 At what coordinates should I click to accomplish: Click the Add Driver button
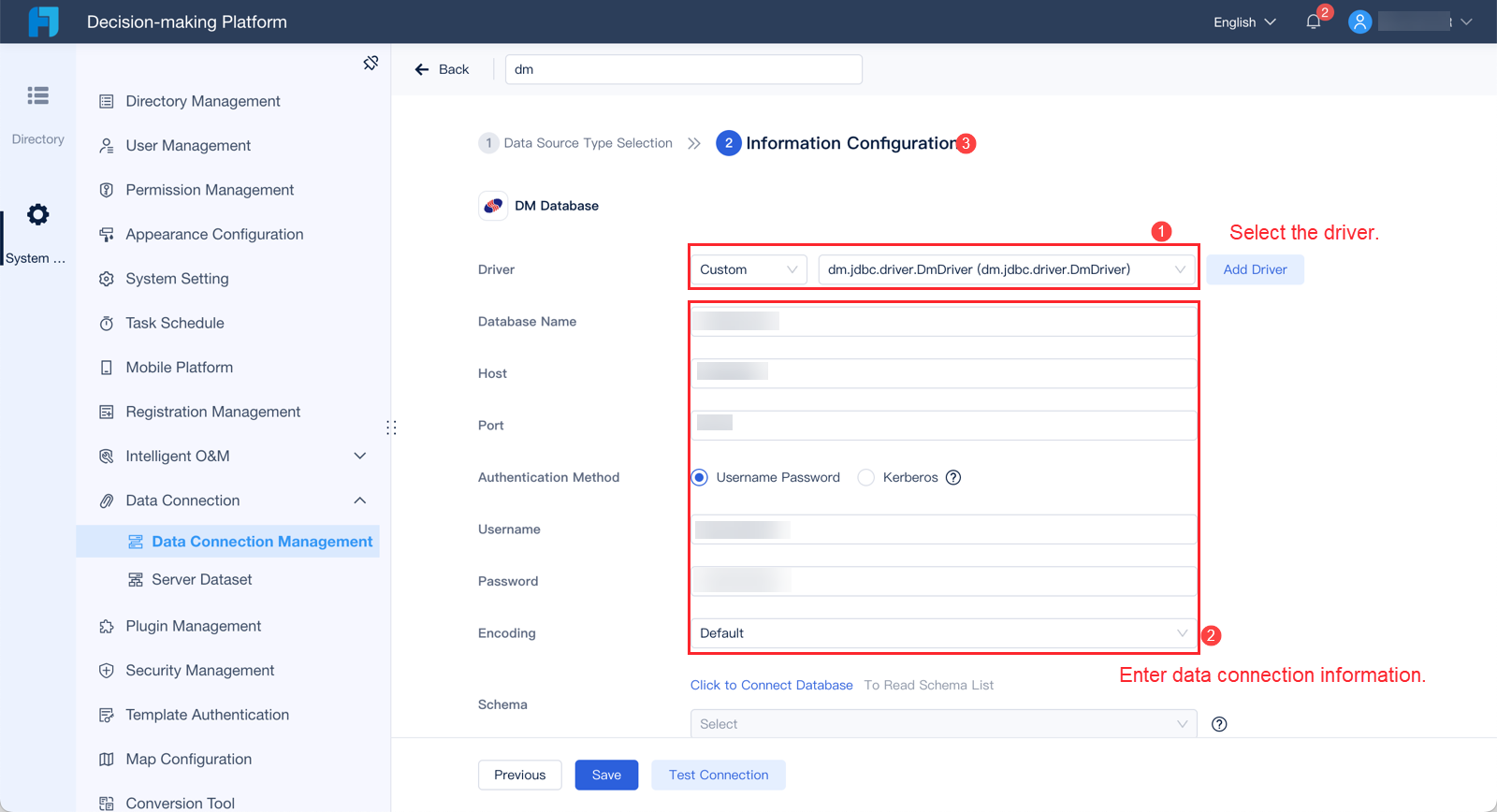pyautogui.click(x=1255, y=269)
